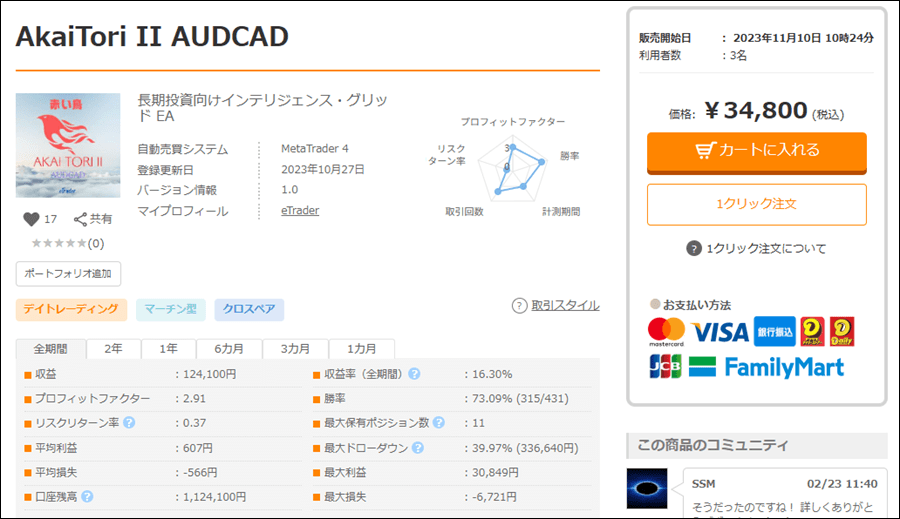Click help icon next to 最大ドローダウン

[415, 448]
